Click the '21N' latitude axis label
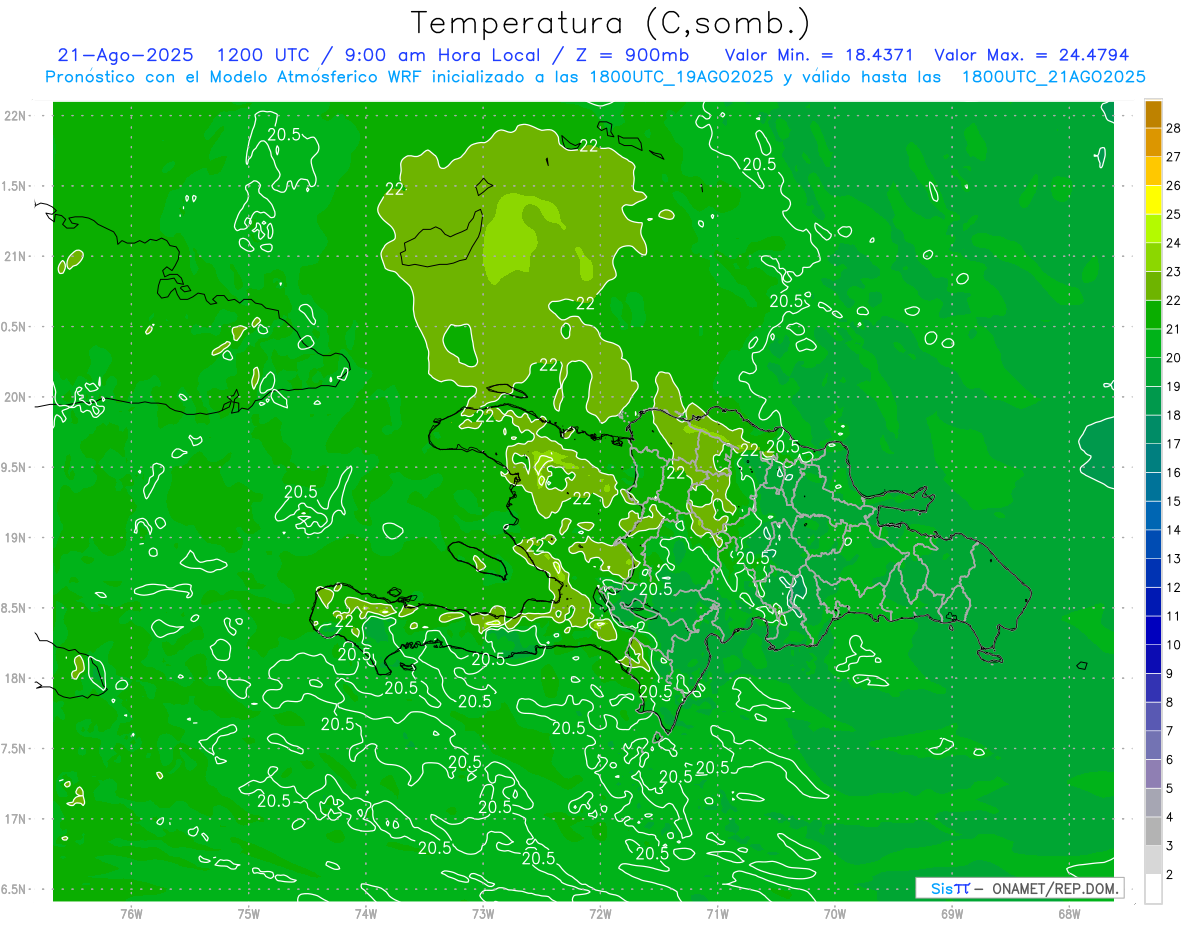 [16, 256]
